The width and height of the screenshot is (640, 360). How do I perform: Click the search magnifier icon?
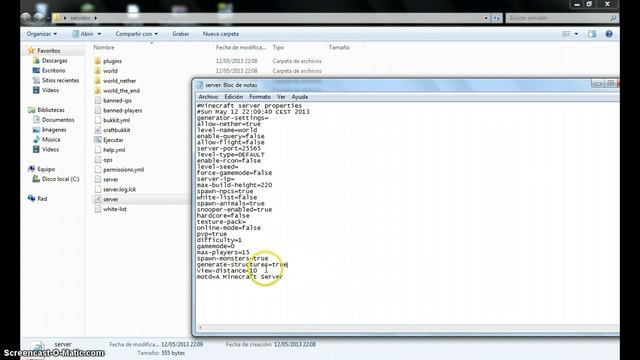[613, 18]
